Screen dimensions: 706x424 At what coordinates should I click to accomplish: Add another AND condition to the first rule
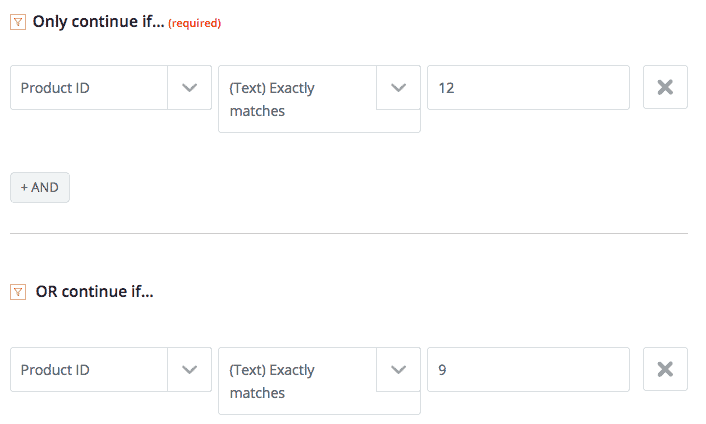[x=40, y=187]
